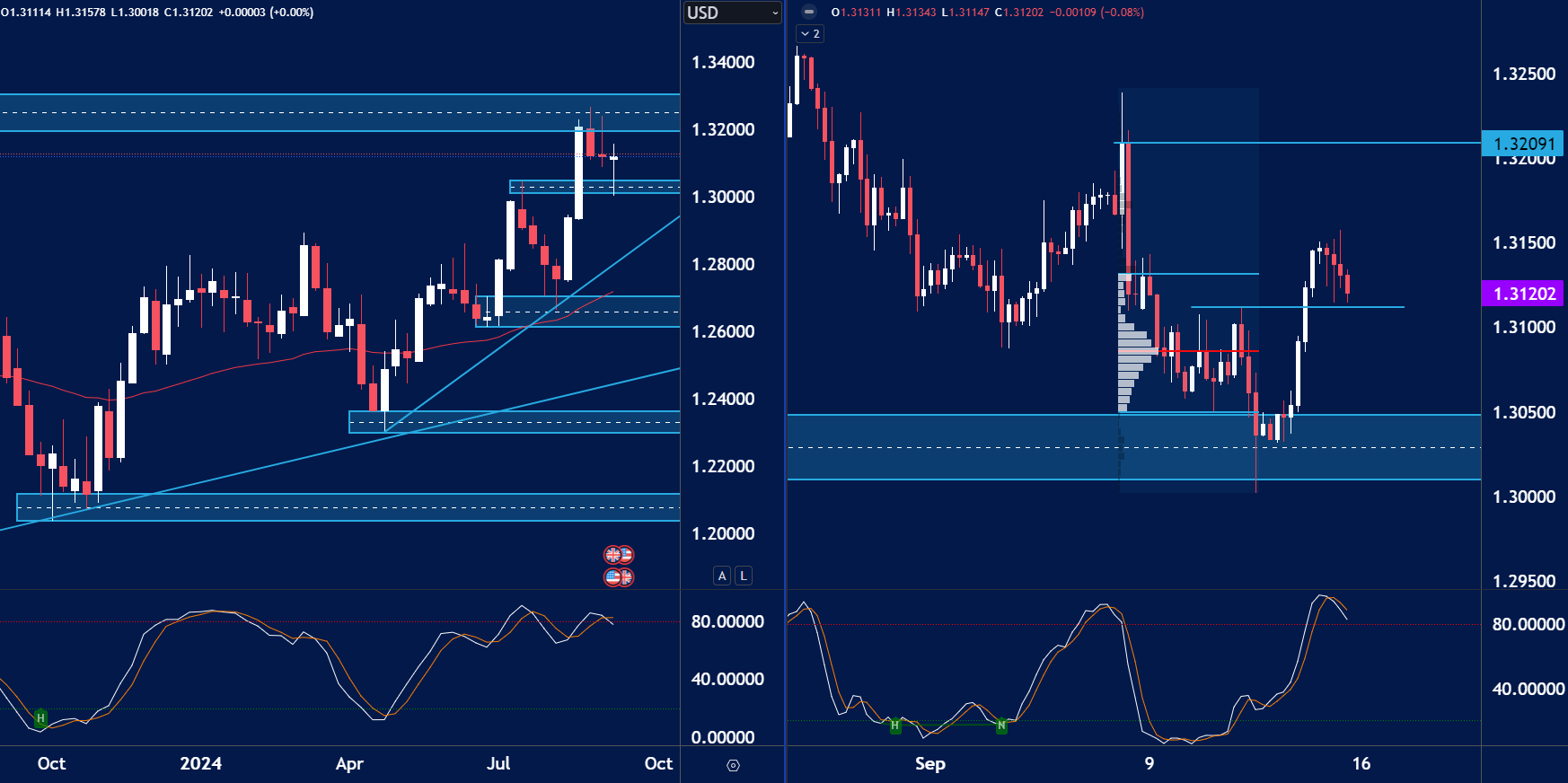This screenshot has height=783, width=1568.
Task: Click the 16 date label on right time axis
Action: coord(1361,763)
